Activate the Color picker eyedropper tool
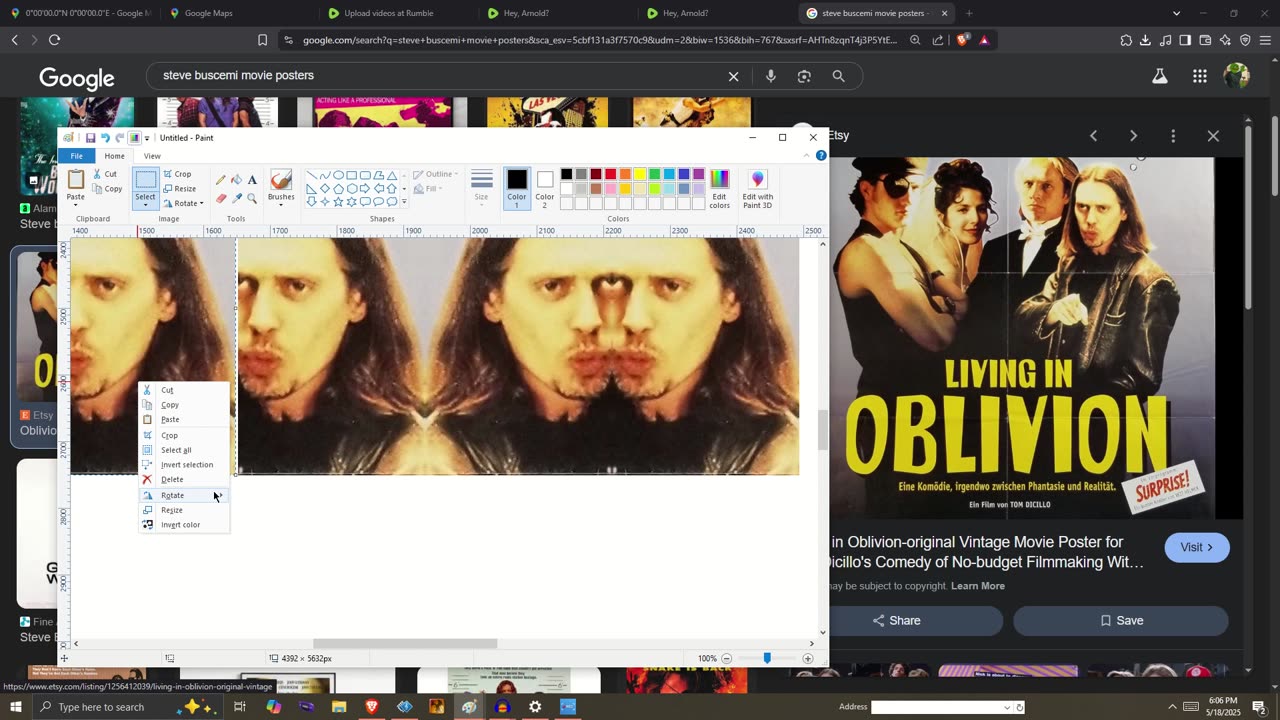The height and width of the screenshot is (720, 1280). tap(236, 198)
